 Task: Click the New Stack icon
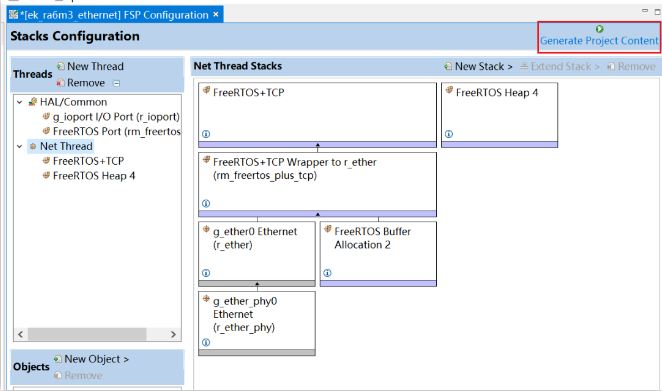pyautogui.click(x=448, y=66)
